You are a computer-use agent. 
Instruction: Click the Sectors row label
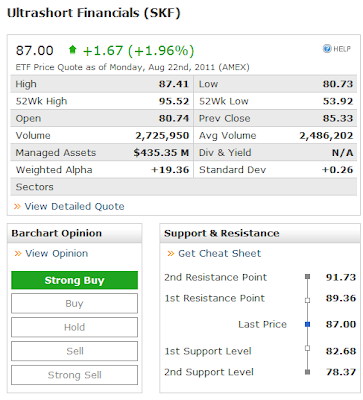coord(35,187)
